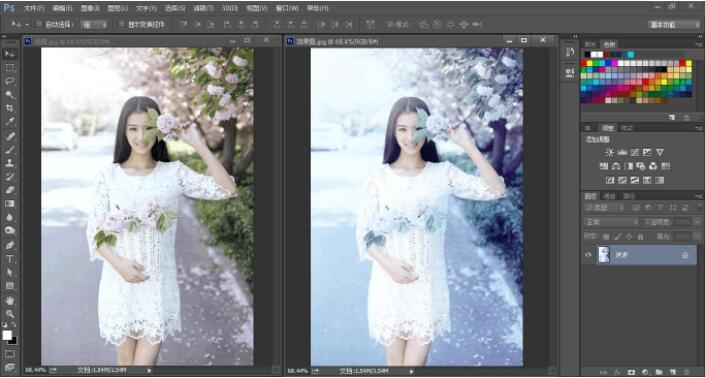Switch to the Styles tab
The width and height of the screenshot is (705, 378).
pos(627,128)
